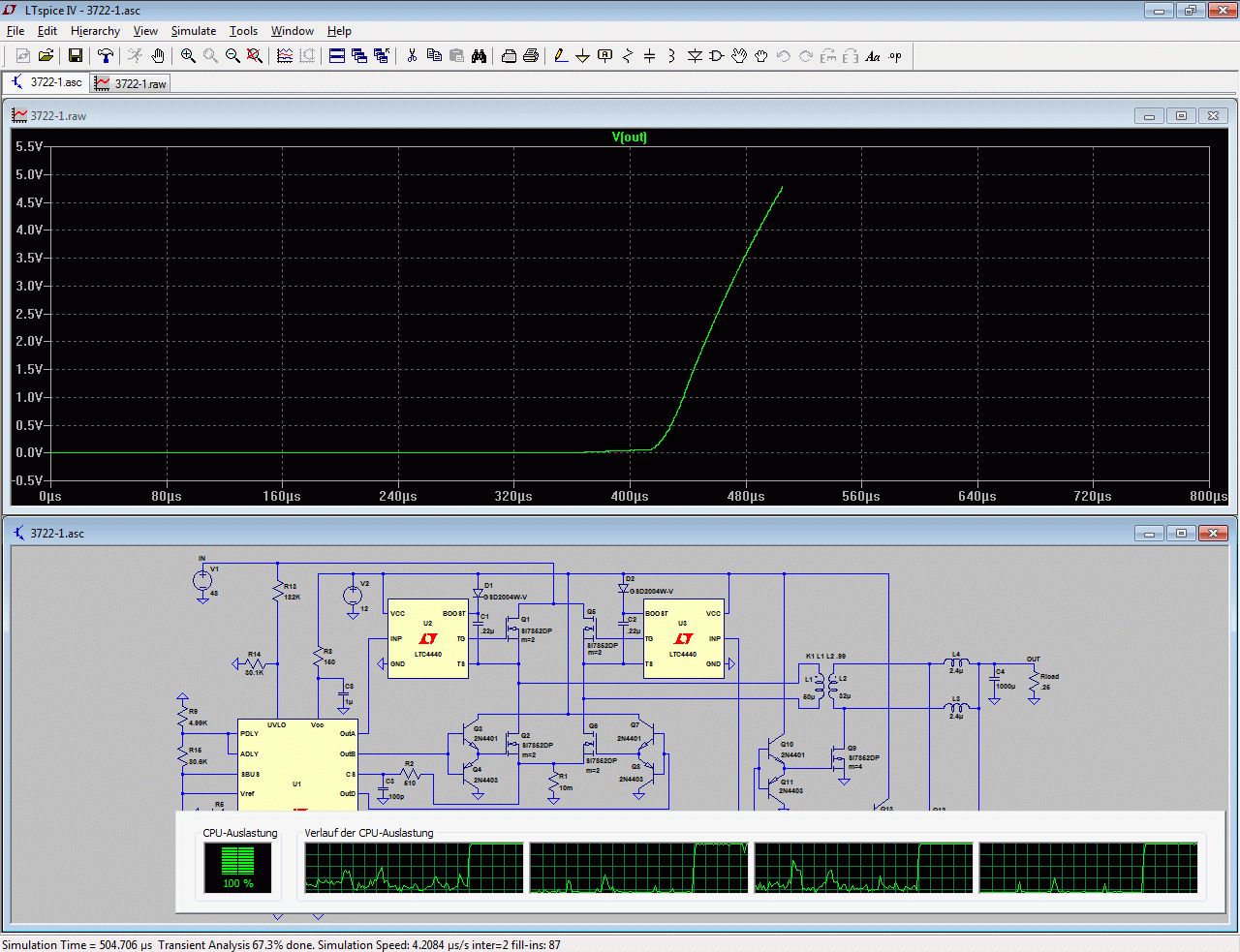Open the Control Panel hammer icon
The height and width of the screenshot is (952, 1240).
click(x=105, y=56)
